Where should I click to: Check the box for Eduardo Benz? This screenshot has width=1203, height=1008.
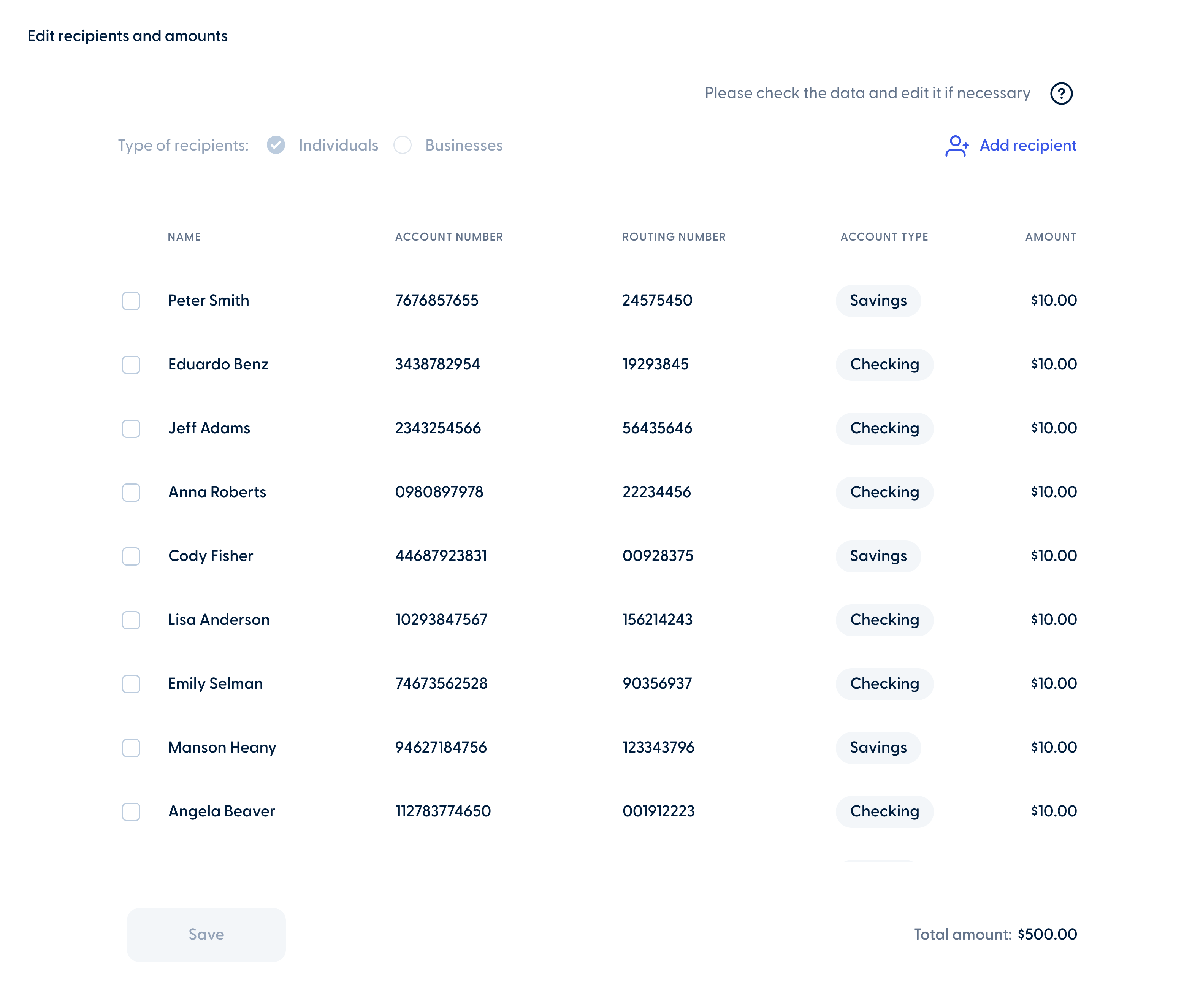click(131, 365)
